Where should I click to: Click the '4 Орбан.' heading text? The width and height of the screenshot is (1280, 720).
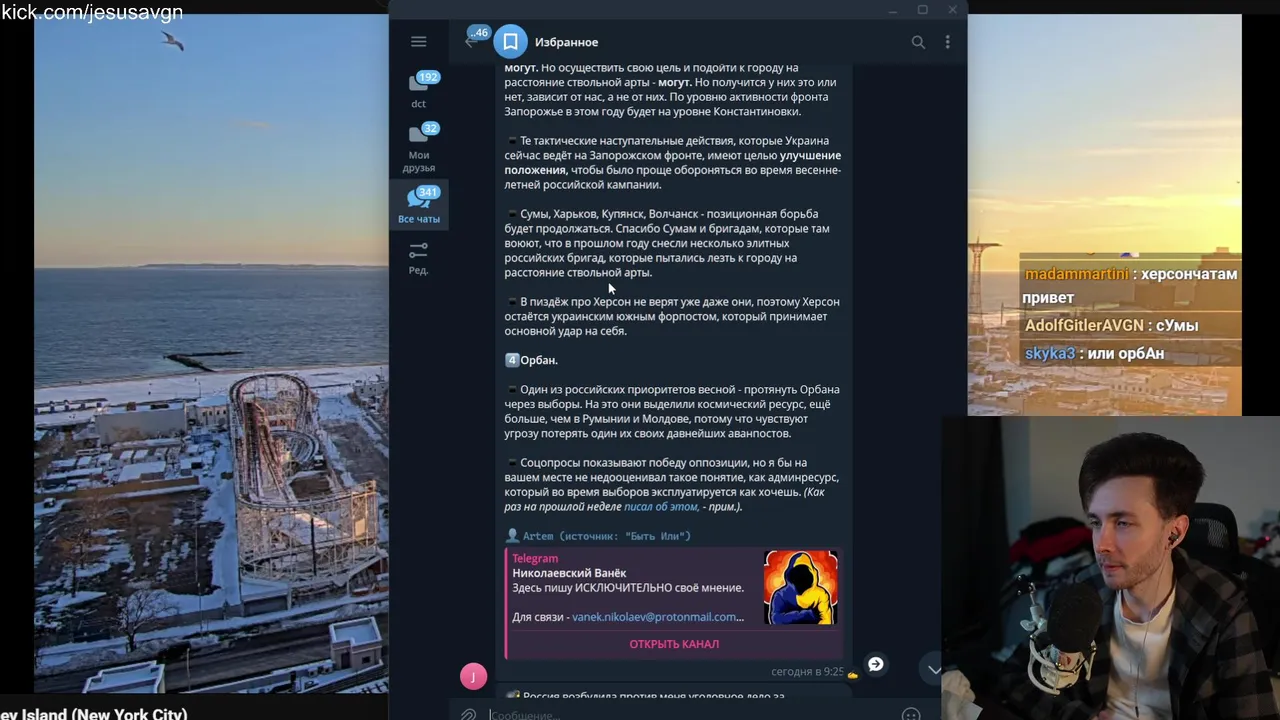(531, 360)
